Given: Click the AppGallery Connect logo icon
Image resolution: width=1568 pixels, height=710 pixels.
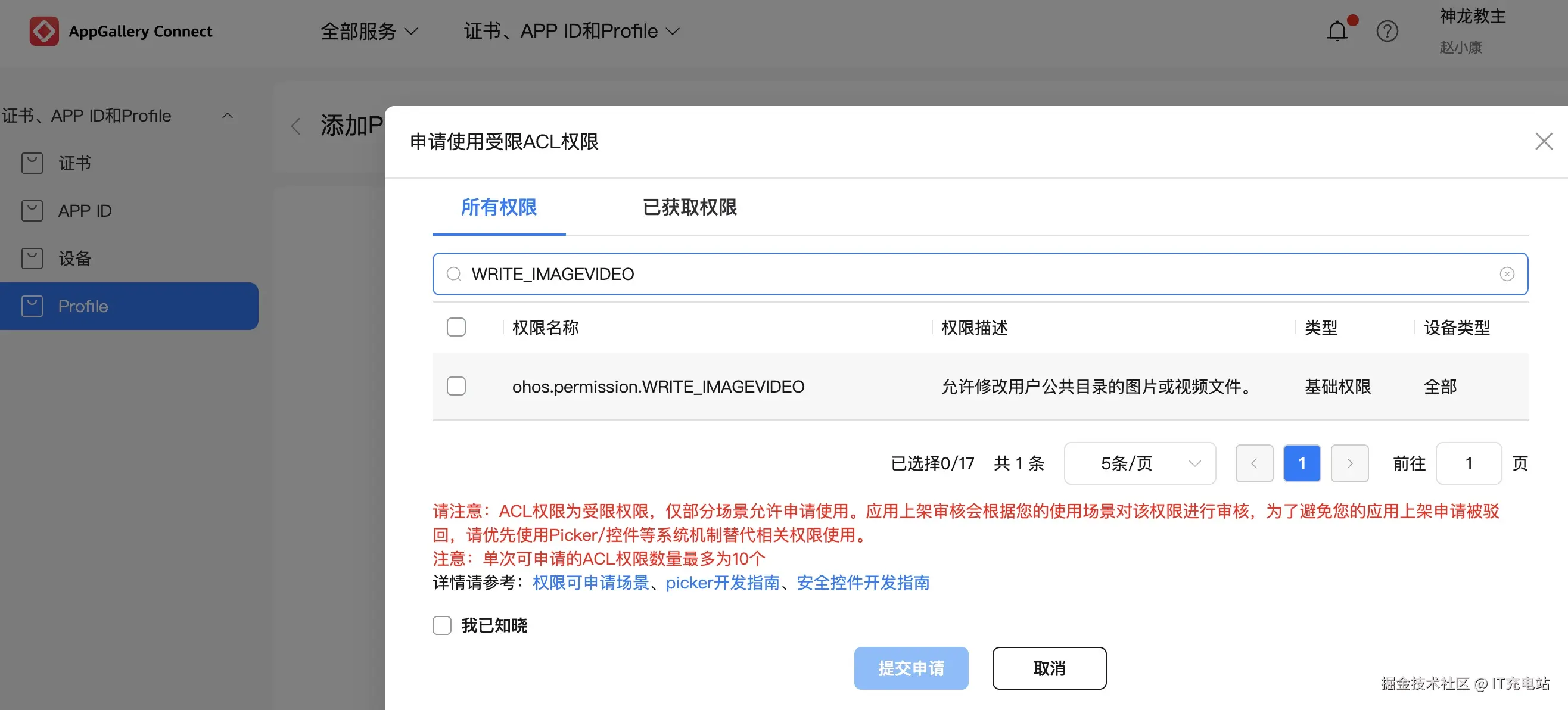Looking at the screenshot, I should pos(44,31).
